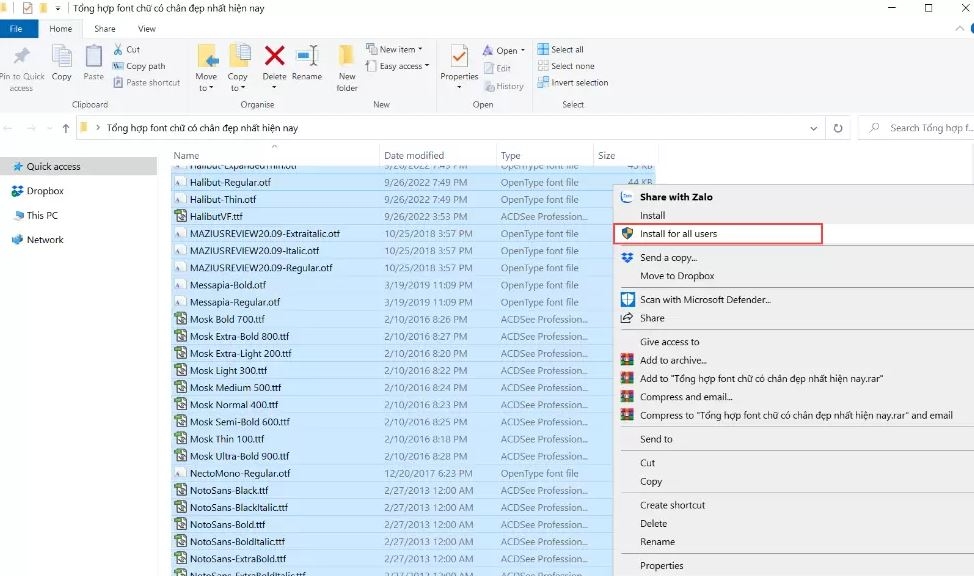Screen dimensions: 974x576
Task: Click the Up one level arrow
Action: click(66, 128)
